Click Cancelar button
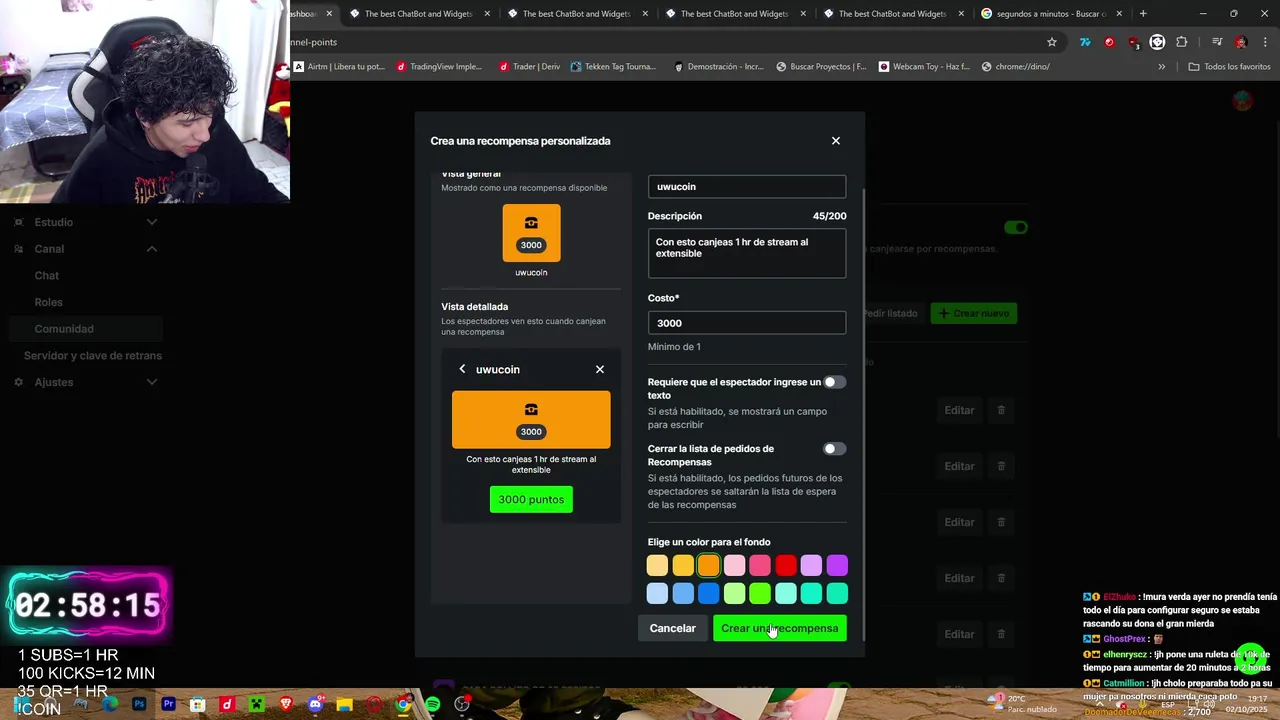This screenshot has width=1280, height=720. click(x=672, y=628)
